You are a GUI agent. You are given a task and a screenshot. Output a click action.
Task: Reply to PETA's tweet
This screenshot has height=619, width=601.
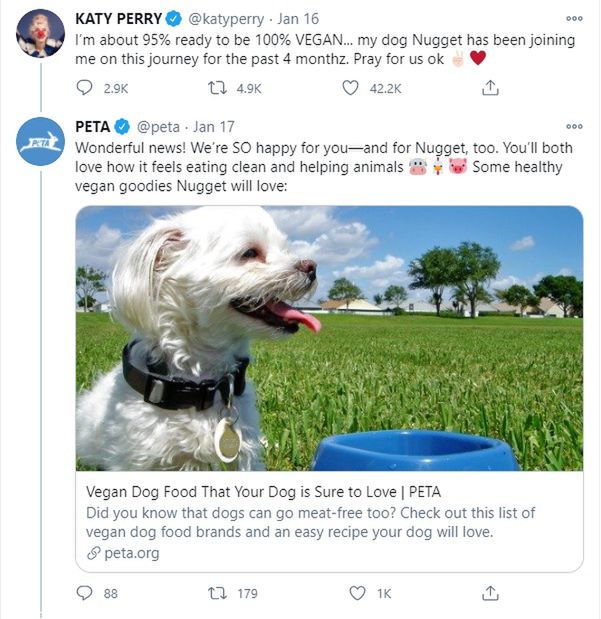coord(85,593)
